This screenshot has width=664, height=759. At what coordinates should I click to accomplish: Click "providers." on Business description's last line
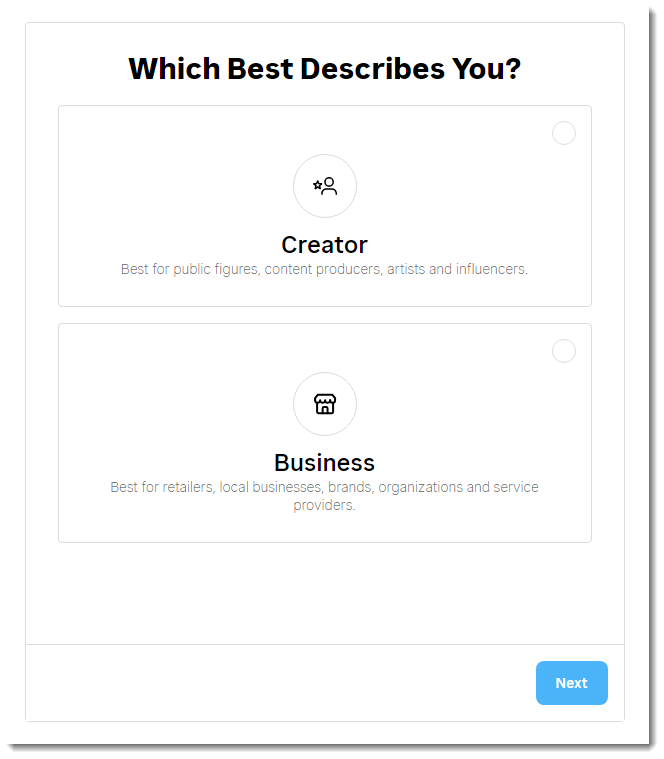325,505
